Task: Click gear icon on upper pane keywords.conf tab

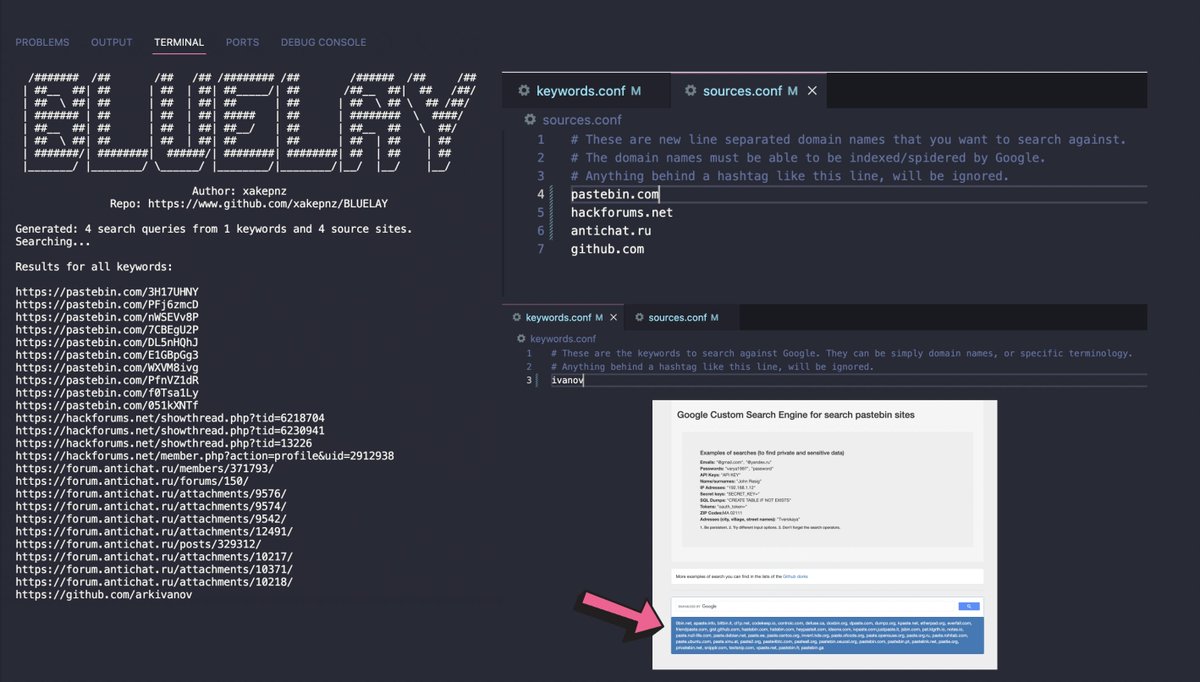Action: (x=524, y=91)
